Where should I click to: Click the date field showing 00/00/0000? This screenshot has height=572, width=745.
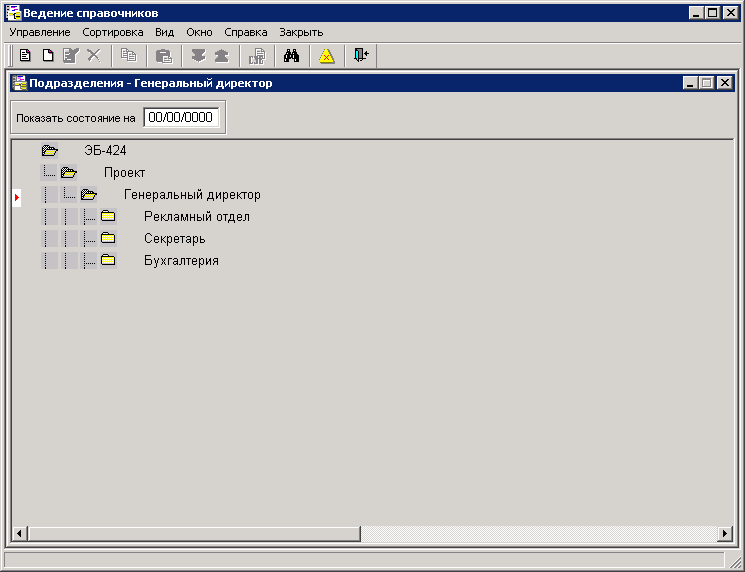tap(181, 117)
